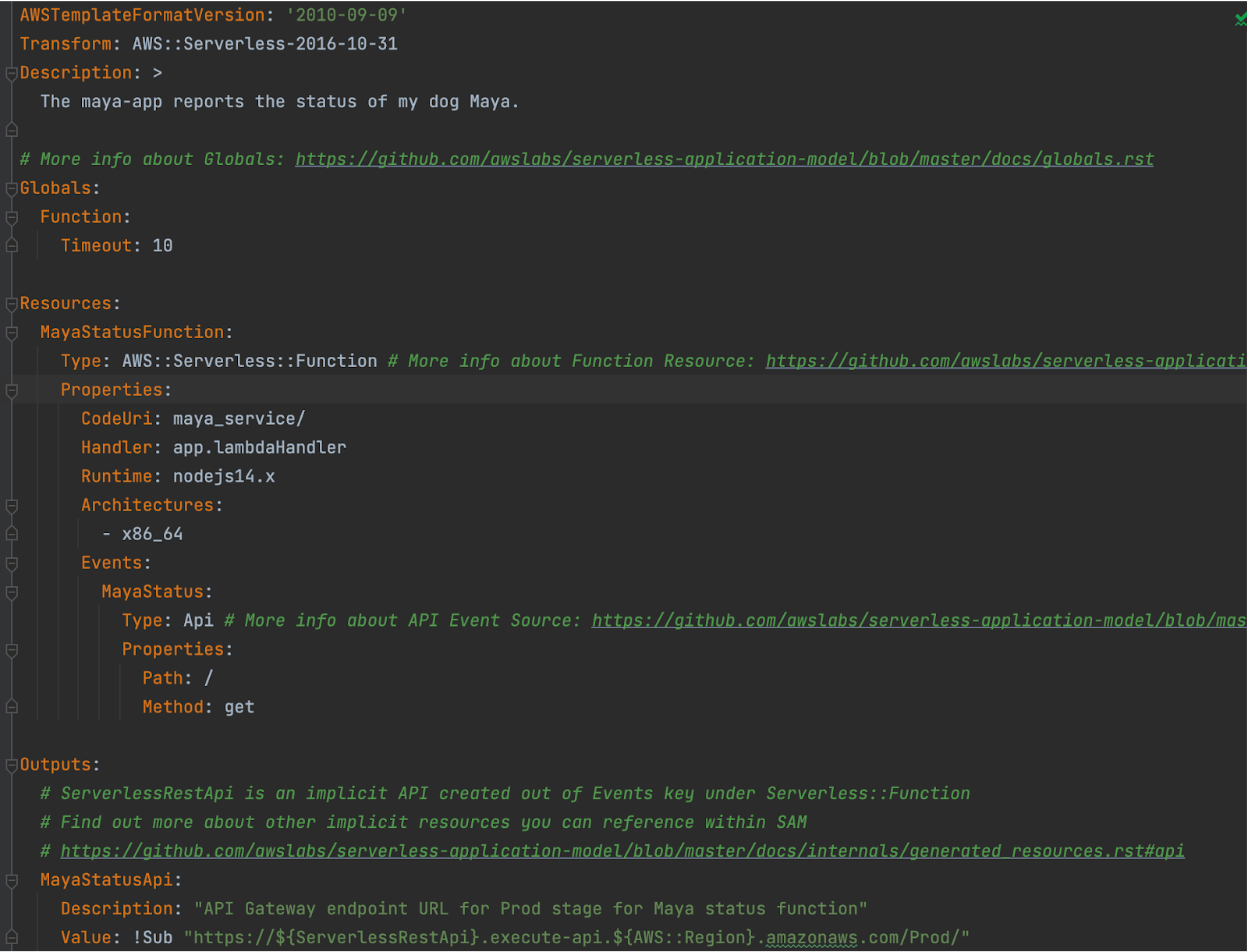Fold the Events block

click(x=11, y=563)
